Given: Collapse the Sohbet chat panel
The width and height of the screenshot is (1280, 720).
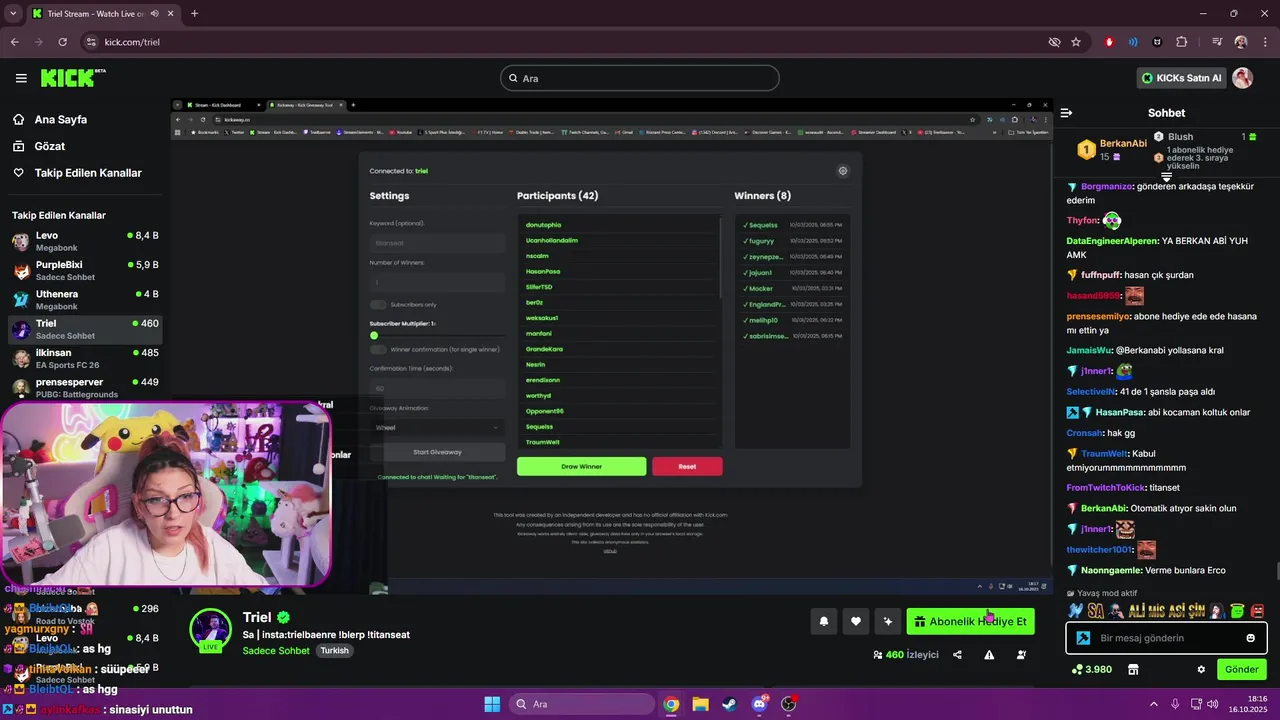Looking at the screenshot, I should coord(1066,113).
